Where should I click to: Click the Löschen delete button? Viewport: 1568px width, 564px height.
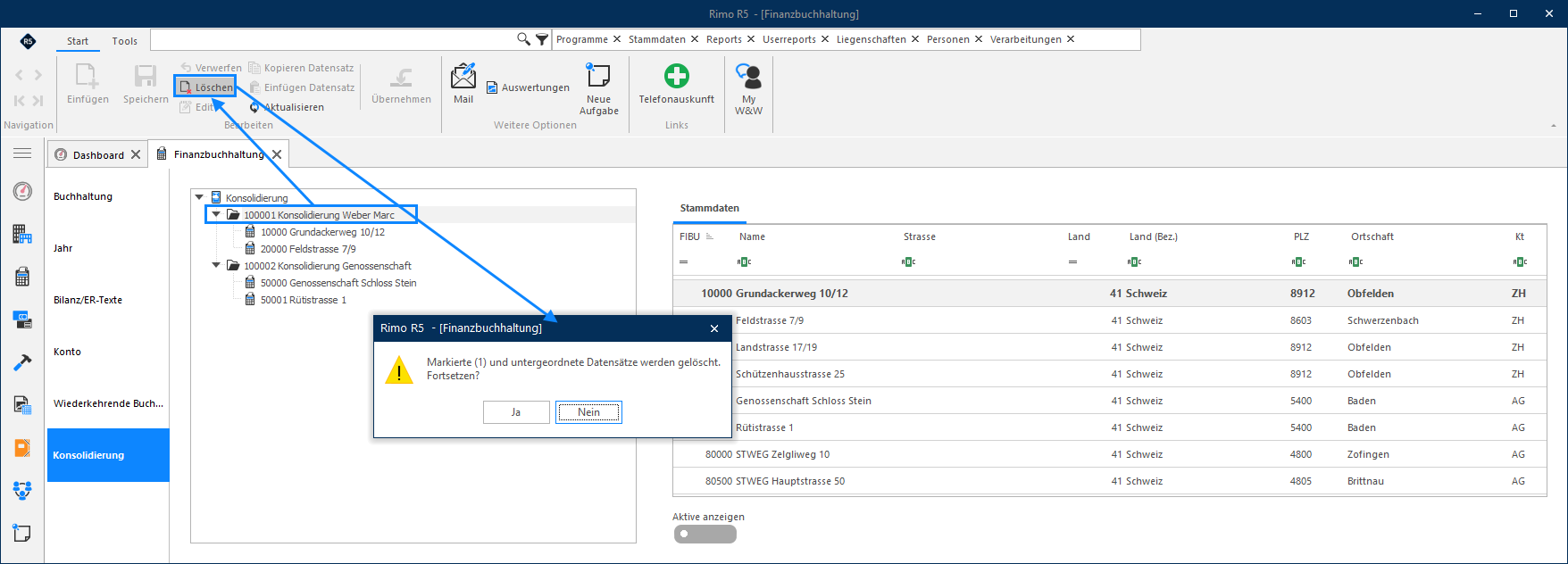coord(205,87)
